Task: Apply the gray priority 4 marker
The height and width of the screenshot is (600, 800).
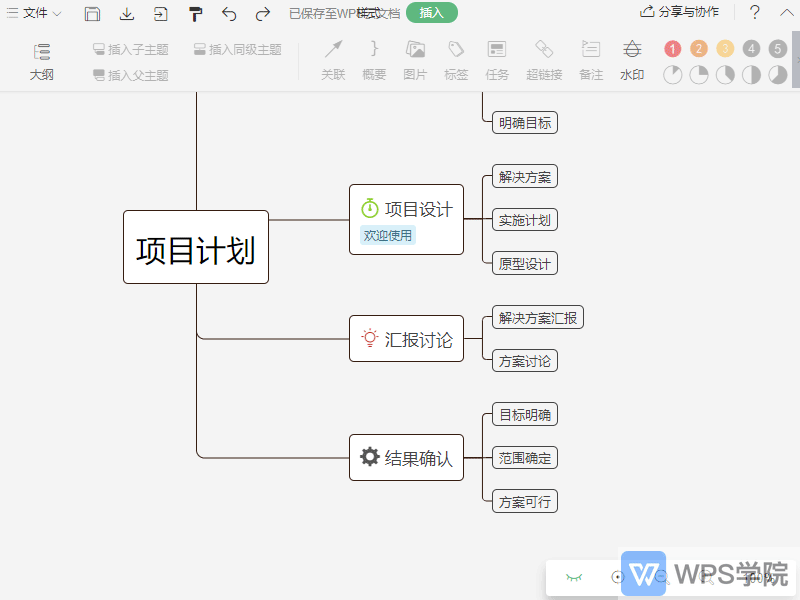Action: point(751,49)
